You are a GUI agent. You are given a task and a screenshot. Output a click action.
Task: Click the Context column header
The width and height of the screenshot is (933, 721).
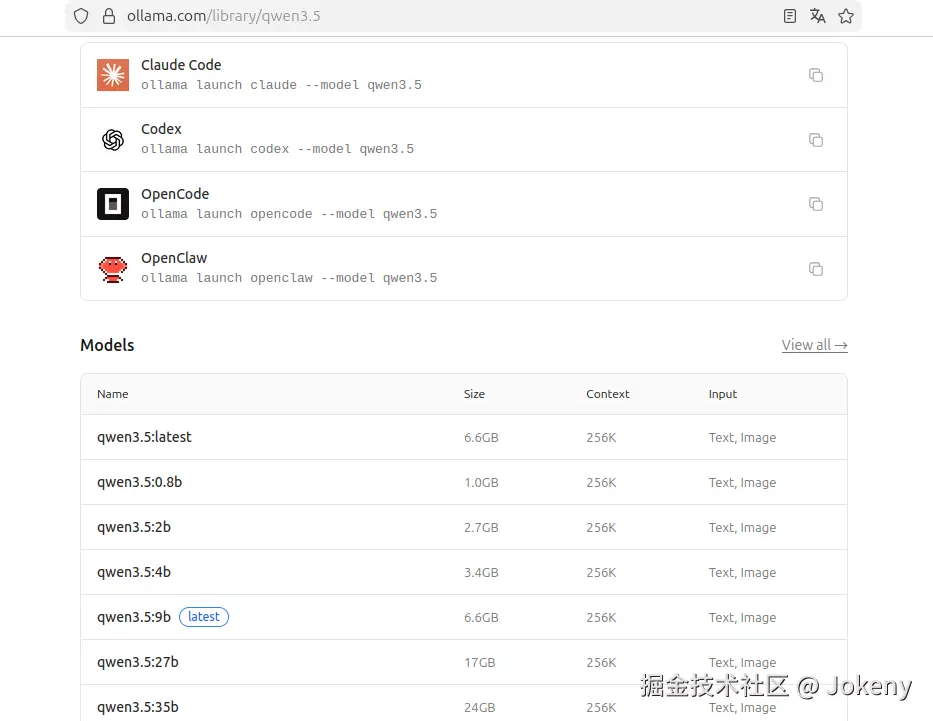tap(608, 394)
